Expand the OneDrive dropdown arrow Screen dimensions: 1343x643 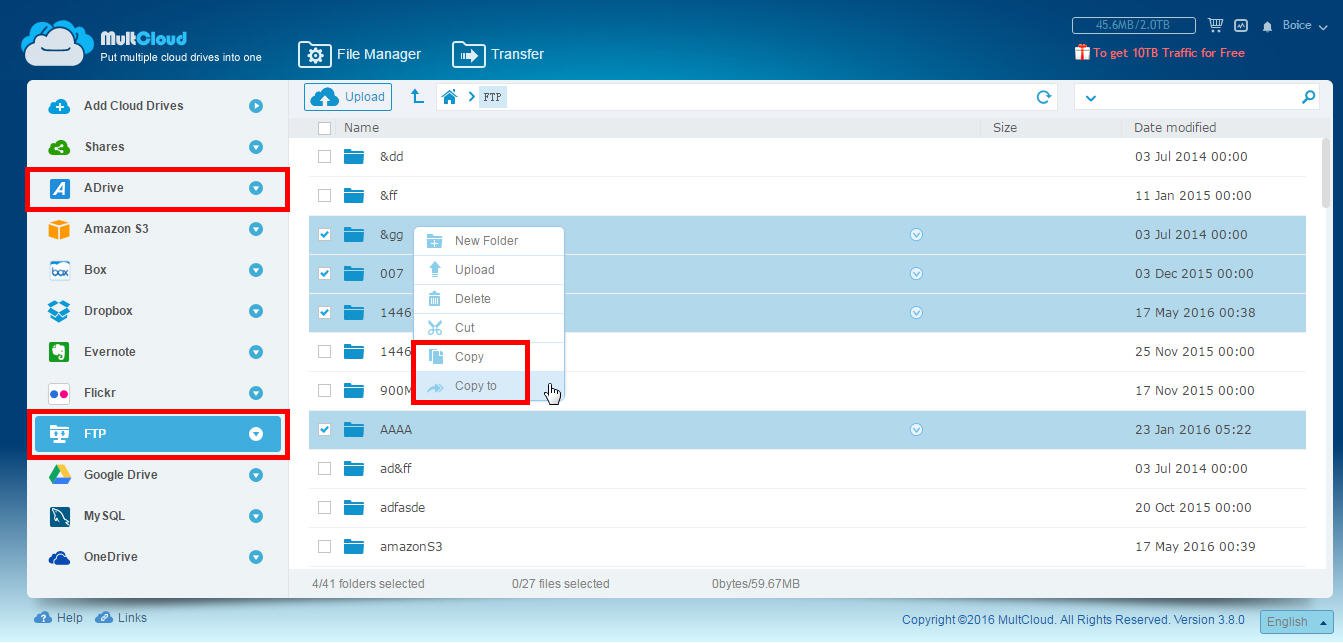tap(256, 557)
